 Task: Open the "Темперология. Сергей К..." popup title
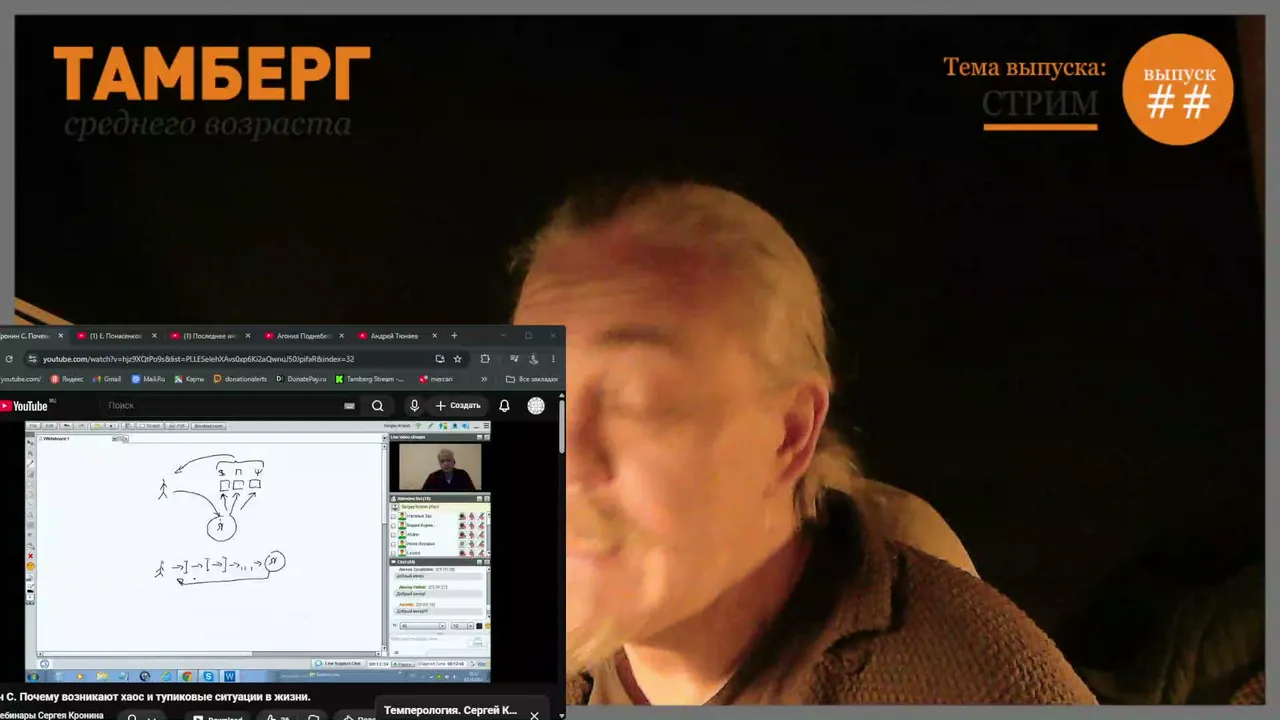click(450, 710)
